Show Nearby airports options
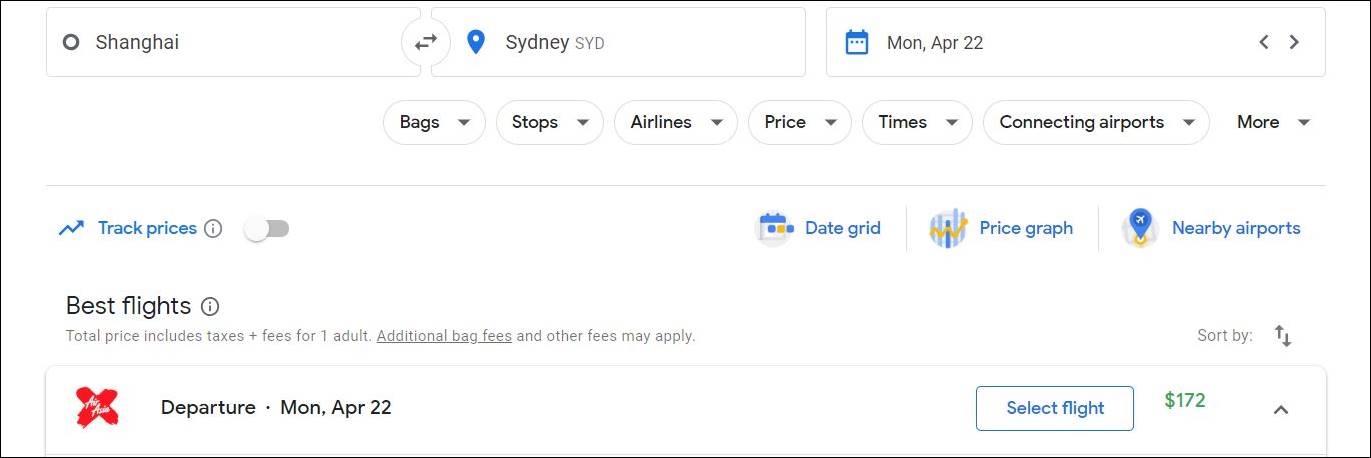 coord(1211,228)
